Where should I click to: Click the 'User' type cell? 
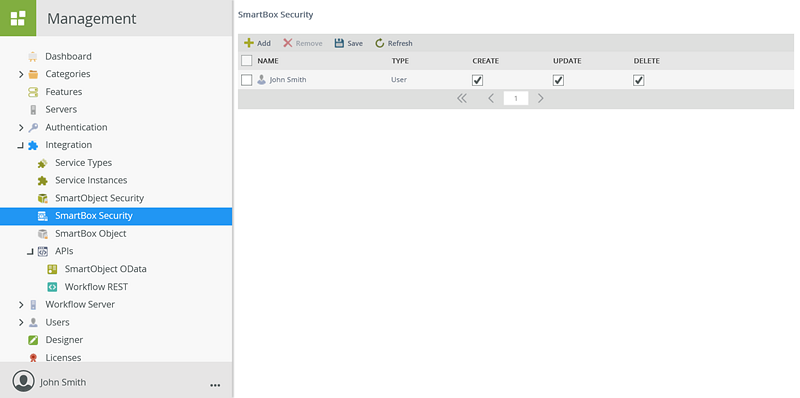[x=399, y=80]
